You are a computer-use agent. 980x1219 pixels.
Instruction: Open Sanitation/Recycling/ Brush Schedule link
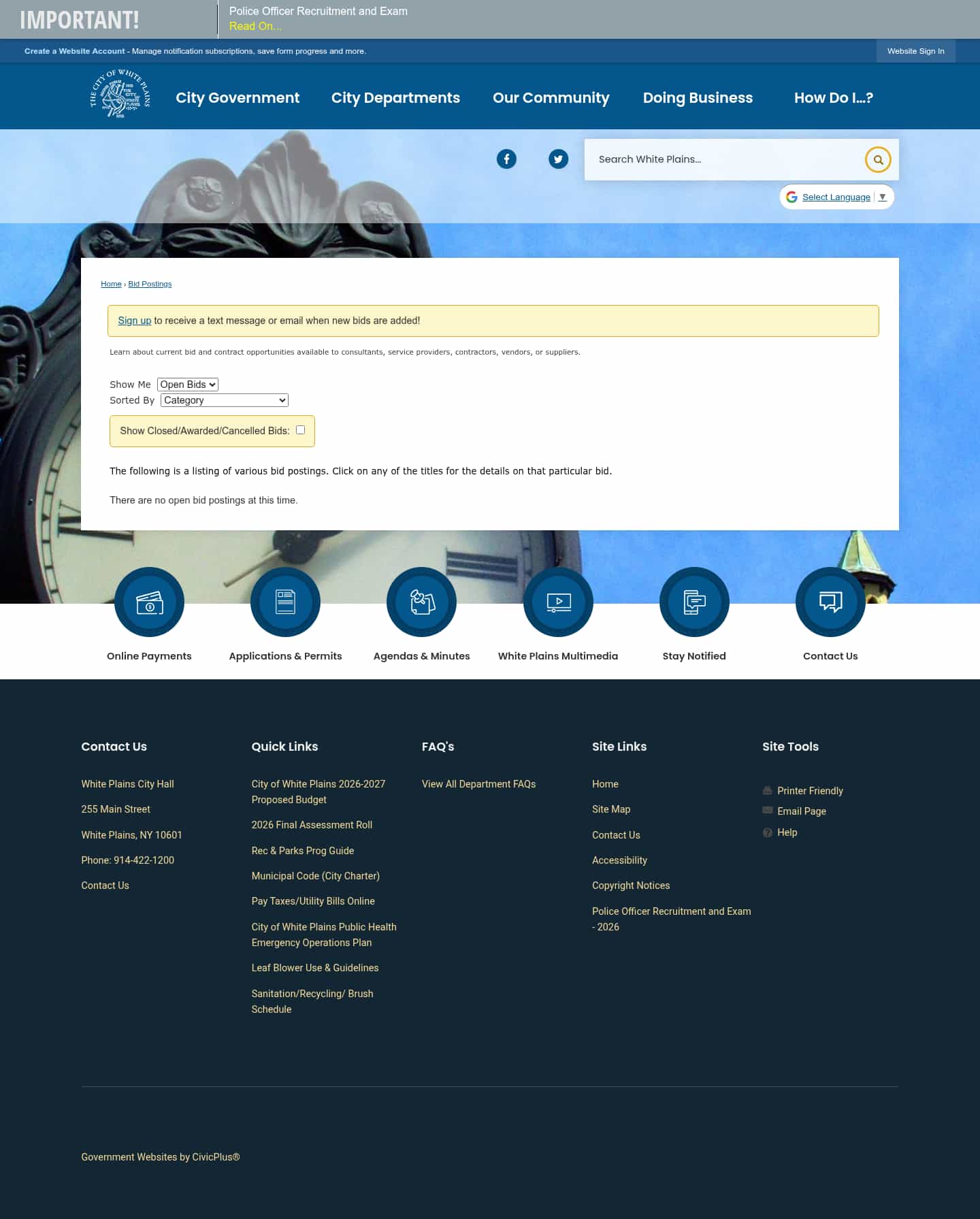(312, 1001)
